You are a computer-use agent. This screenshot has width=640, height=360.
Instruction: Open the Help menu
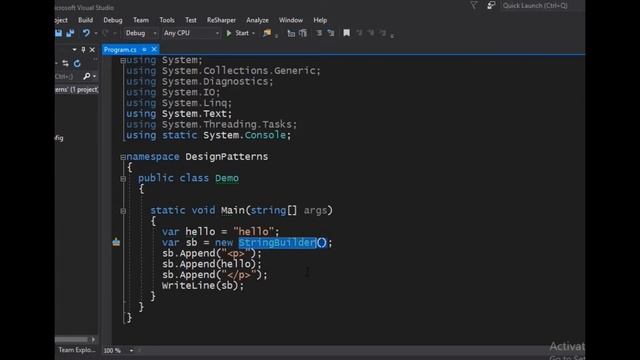(x=320, y=20)
